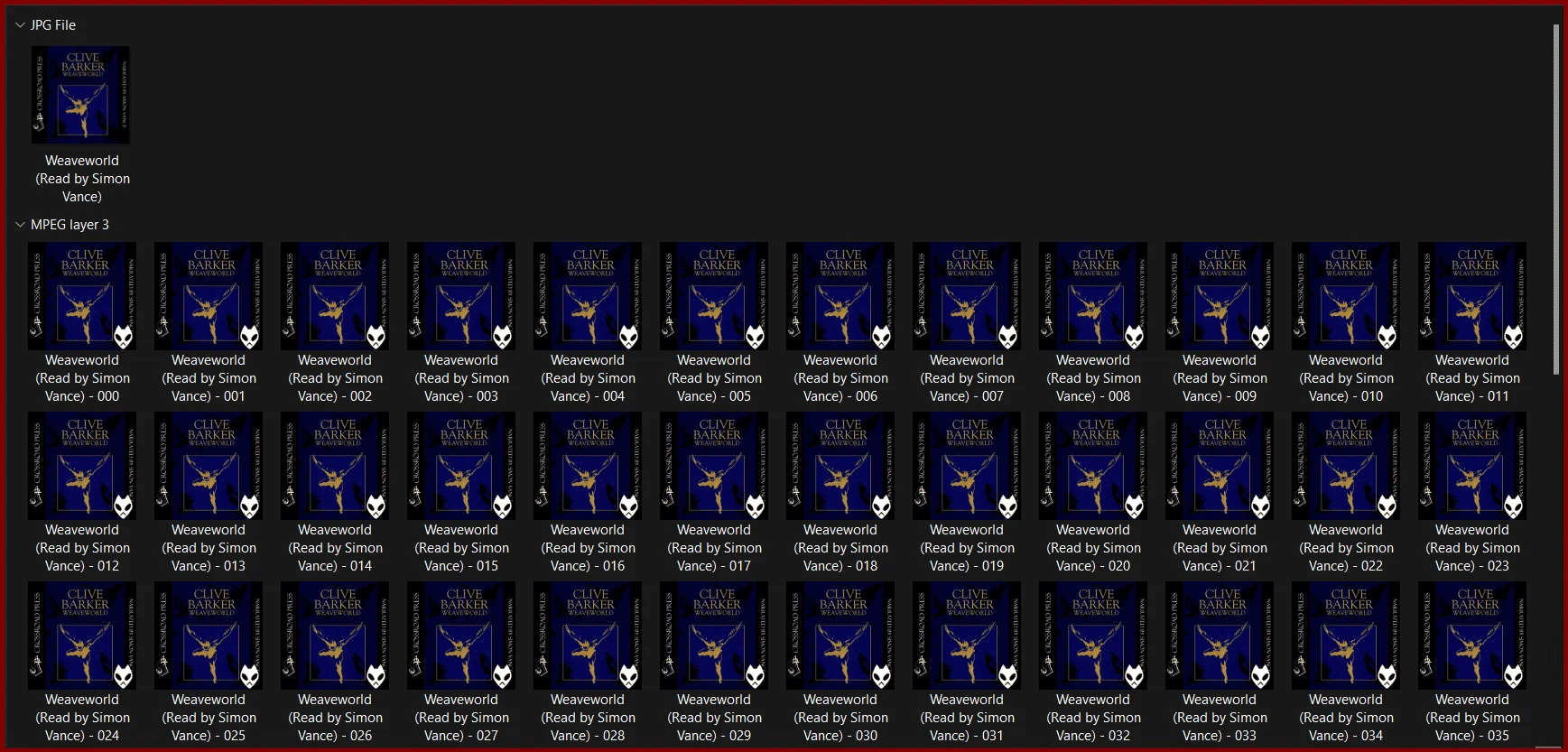Click file name 'Weaveworld (Read by Simon Vance) - 025'
Image resolution: width=1568 pixels, height=752 pixels.
(x=209, y=718)
